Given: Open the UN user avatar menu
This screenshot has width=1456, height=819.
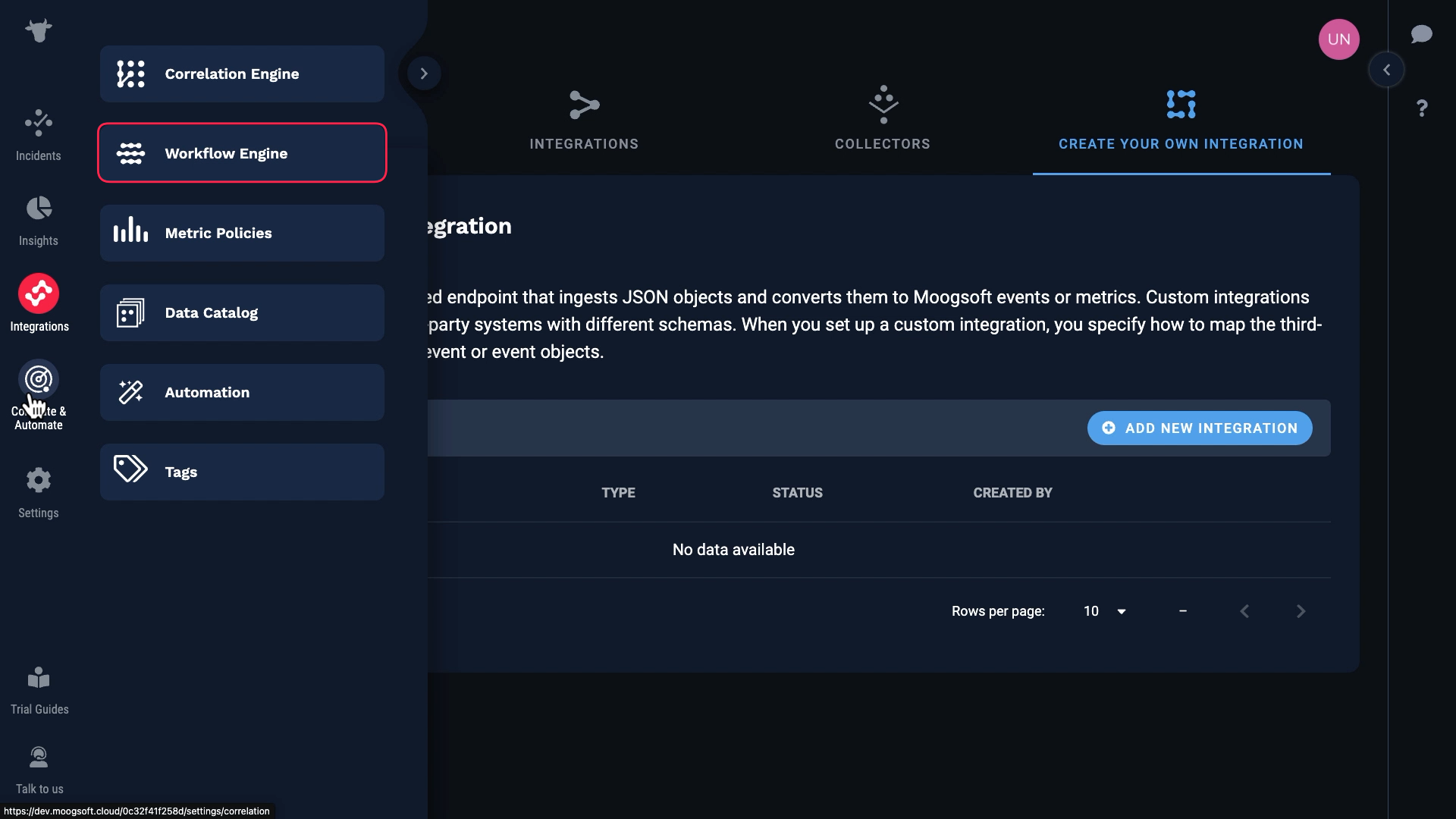Looking at the screenshot, I should [x=1338, y=39].
